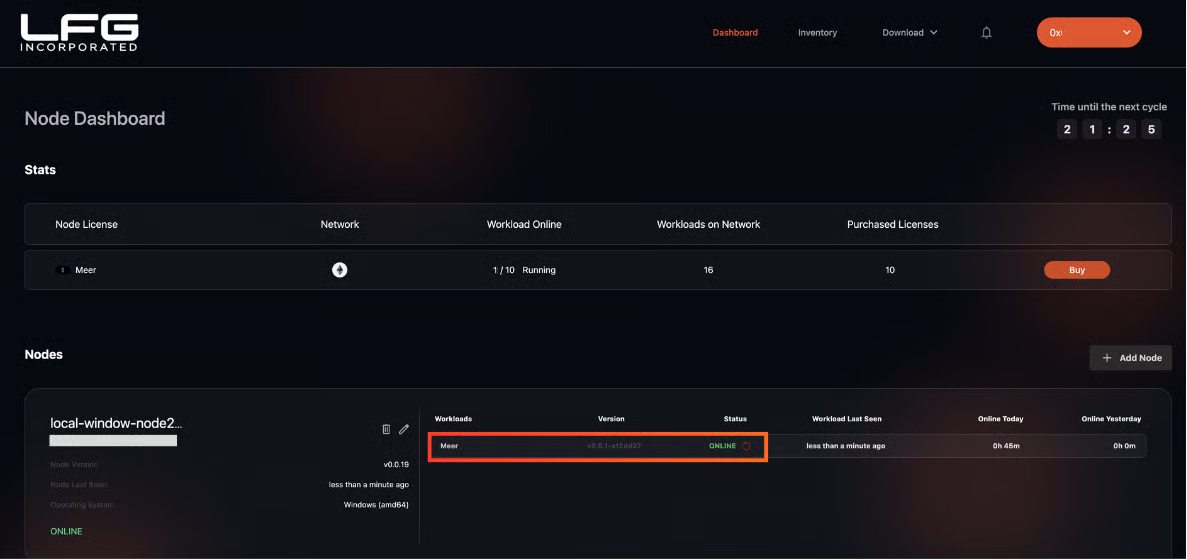
Task: Click the plus icon on Add Node
Action: pyautogui.click(x=1107, y=358)
